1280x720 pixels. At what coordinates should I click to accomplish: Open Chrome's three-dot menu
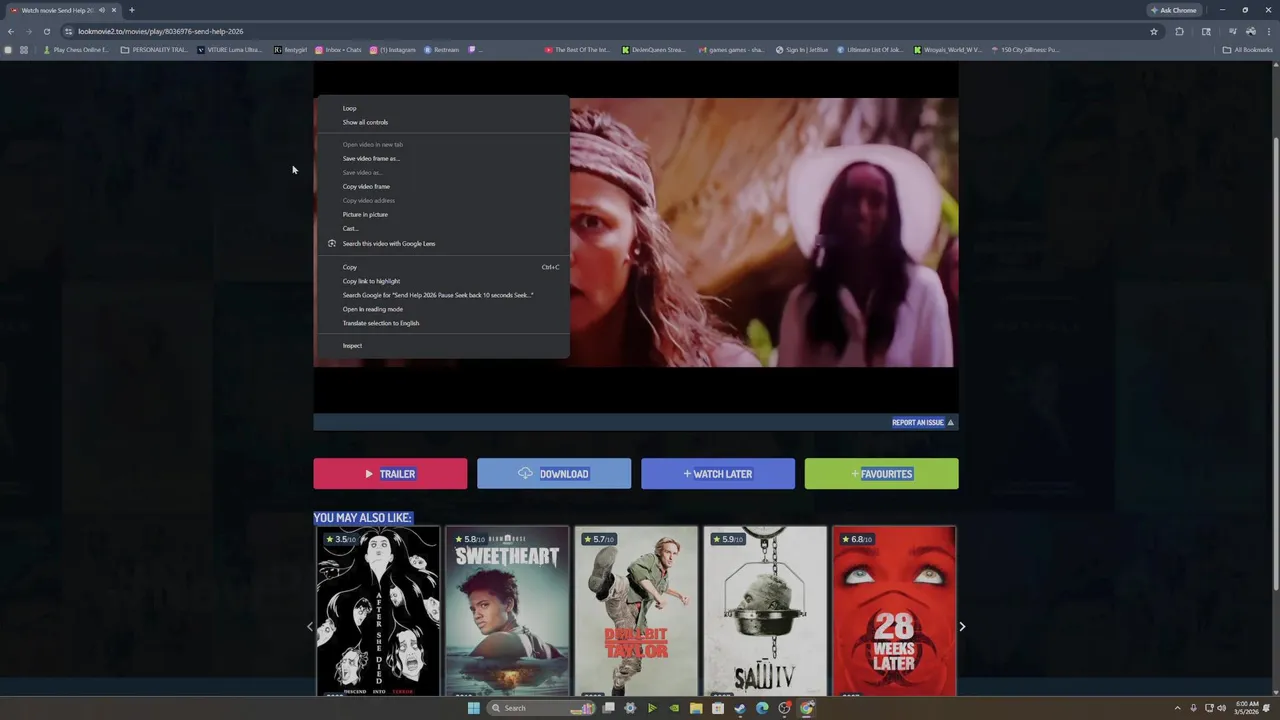coord(1268,31)
